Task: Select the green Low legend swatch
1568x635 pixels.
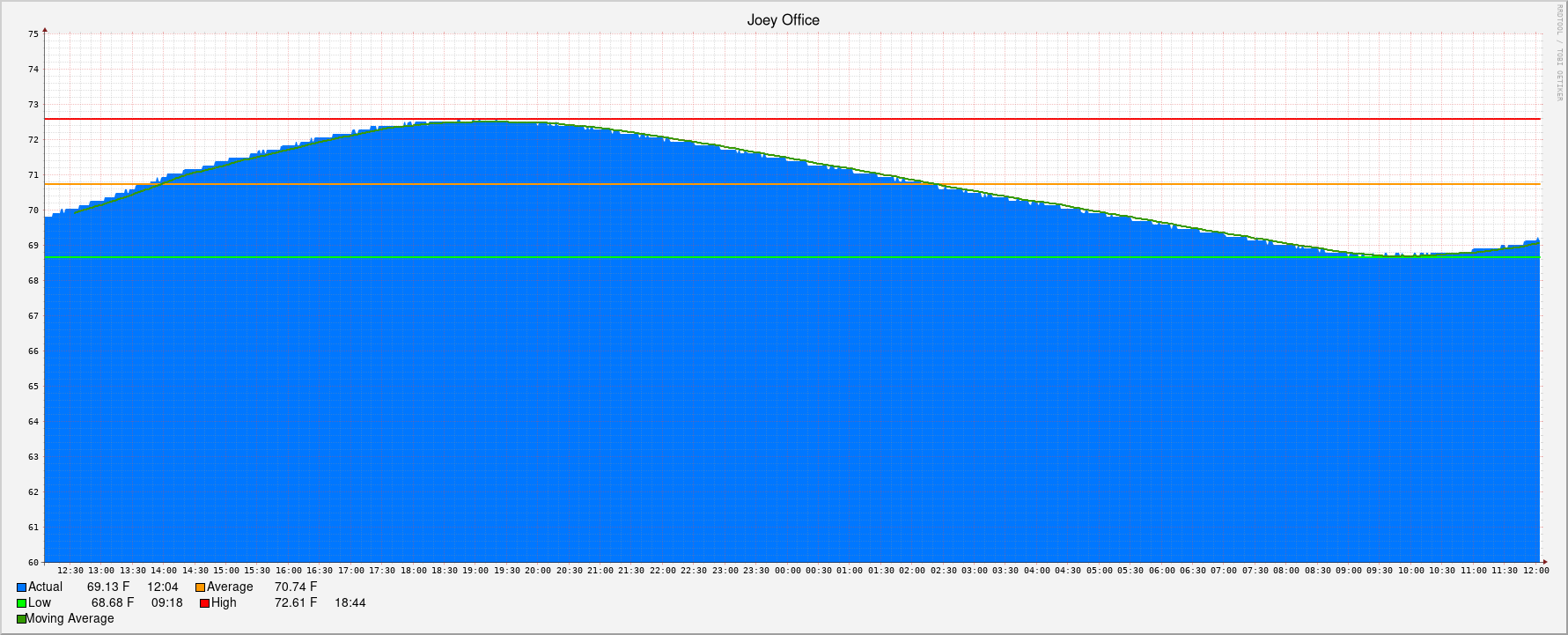Action: [x=21, y=603]
